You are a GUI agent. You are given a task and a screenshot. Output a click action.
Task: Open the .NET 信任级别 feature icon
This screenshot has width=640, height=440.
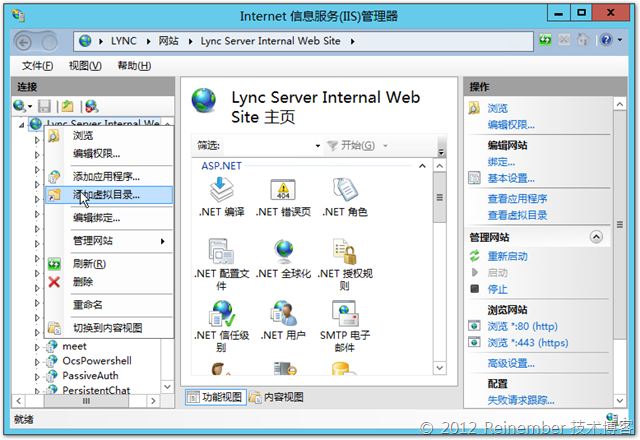pyautogui.click(x=222, y=313)
